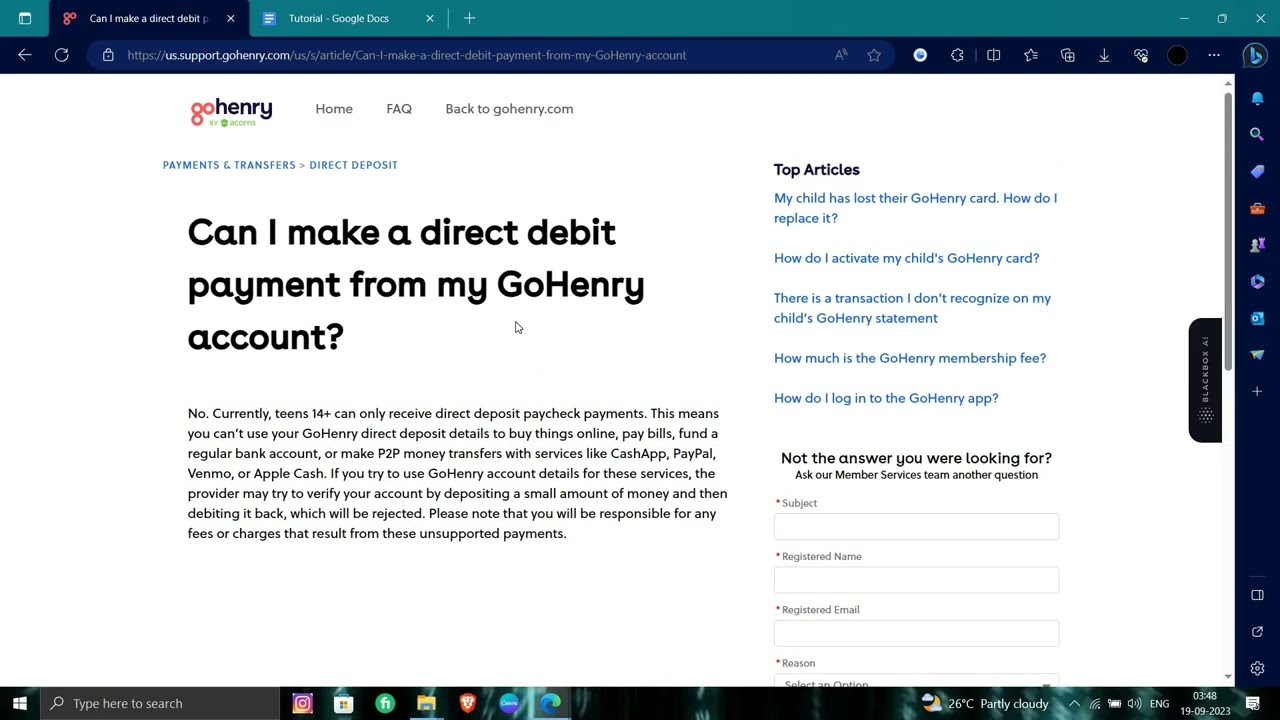This screenshot has width=1280, height=720.
Task: Open the weather widget 26°C Partly cloudy
Action: (985, 703)
